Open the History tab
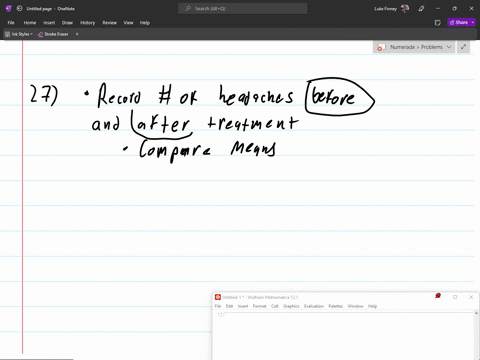 coord(88,23)
